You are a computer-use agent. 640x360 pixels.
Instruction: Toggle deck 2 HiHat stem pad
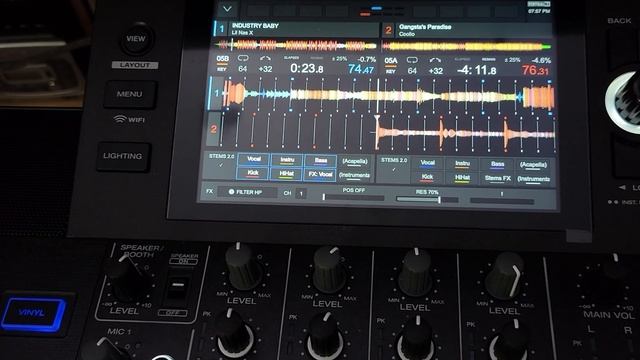tap(462, 178)
